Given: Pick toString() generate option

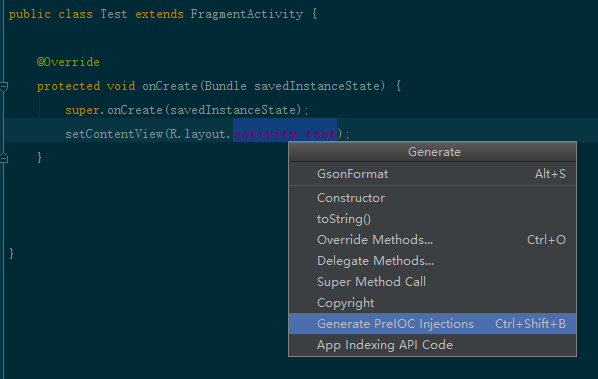Looking at the screenshot, I should pos(432,219).
